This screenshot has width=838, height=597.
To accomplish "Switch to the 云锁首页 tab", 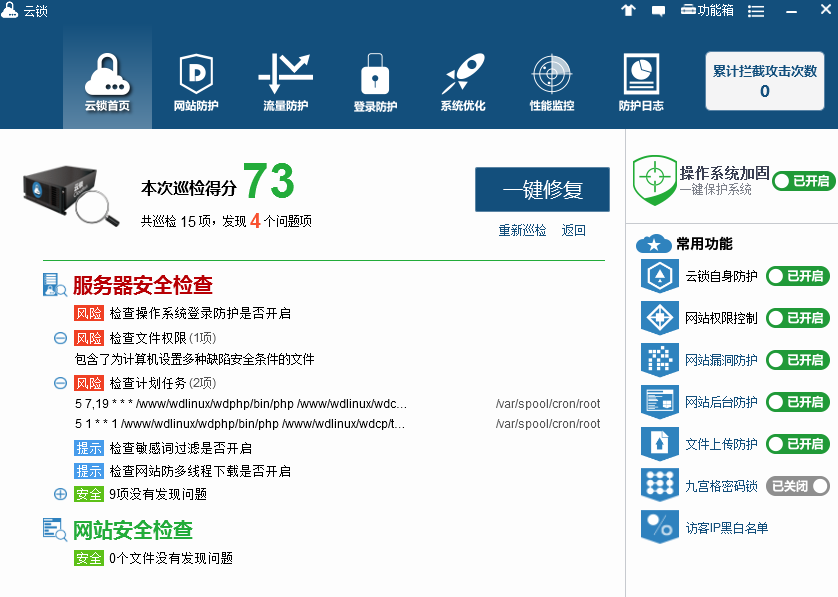I will coord(107,78).
